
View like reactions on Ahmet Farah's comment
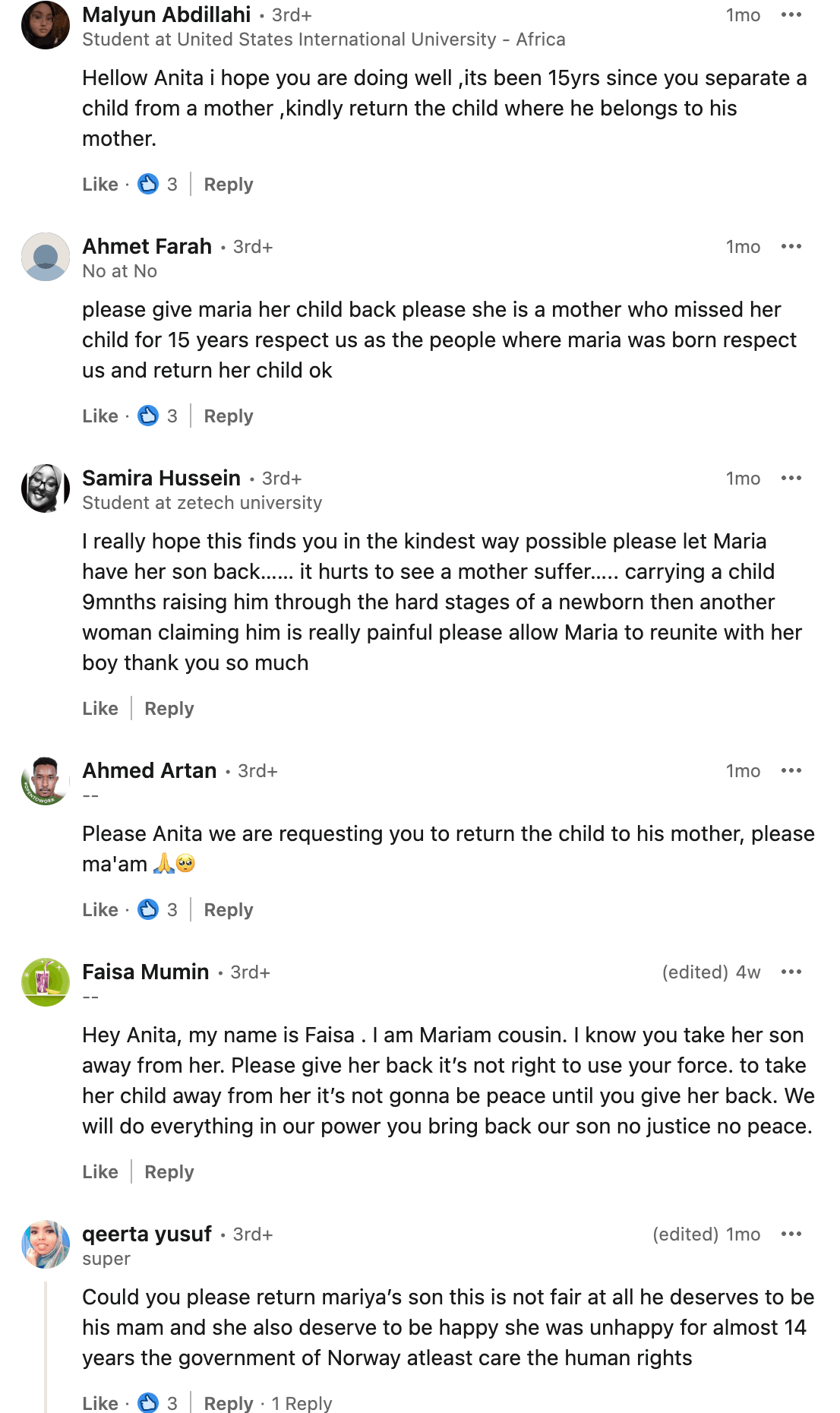157,416
